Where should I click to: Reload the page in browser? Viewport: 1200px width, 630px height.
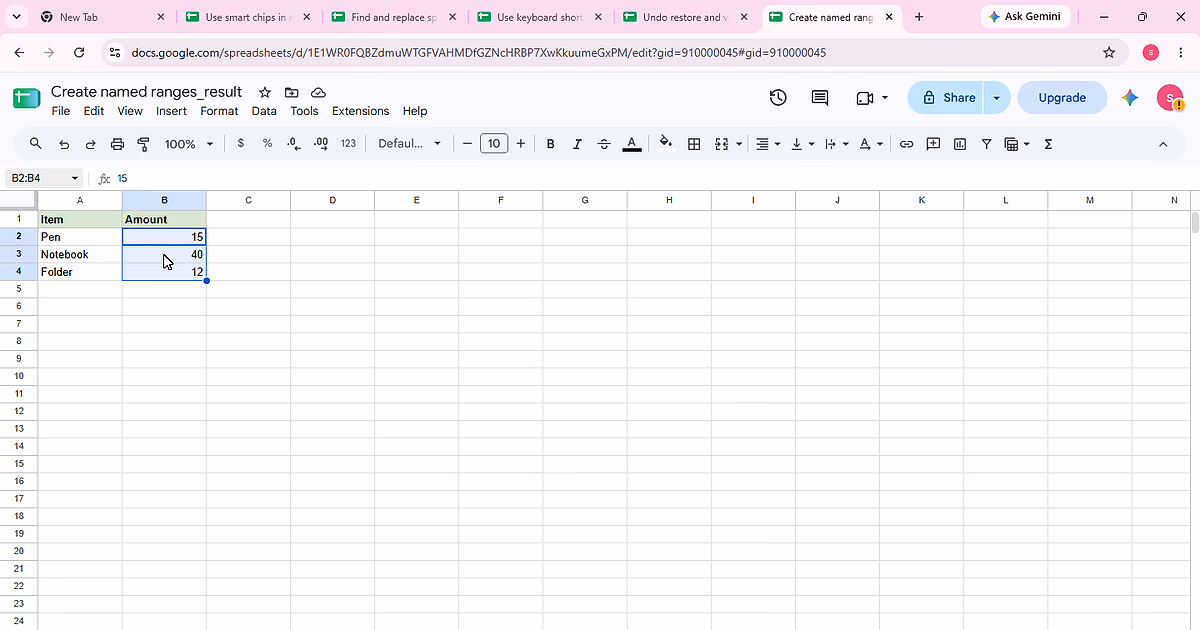point(78,52)
